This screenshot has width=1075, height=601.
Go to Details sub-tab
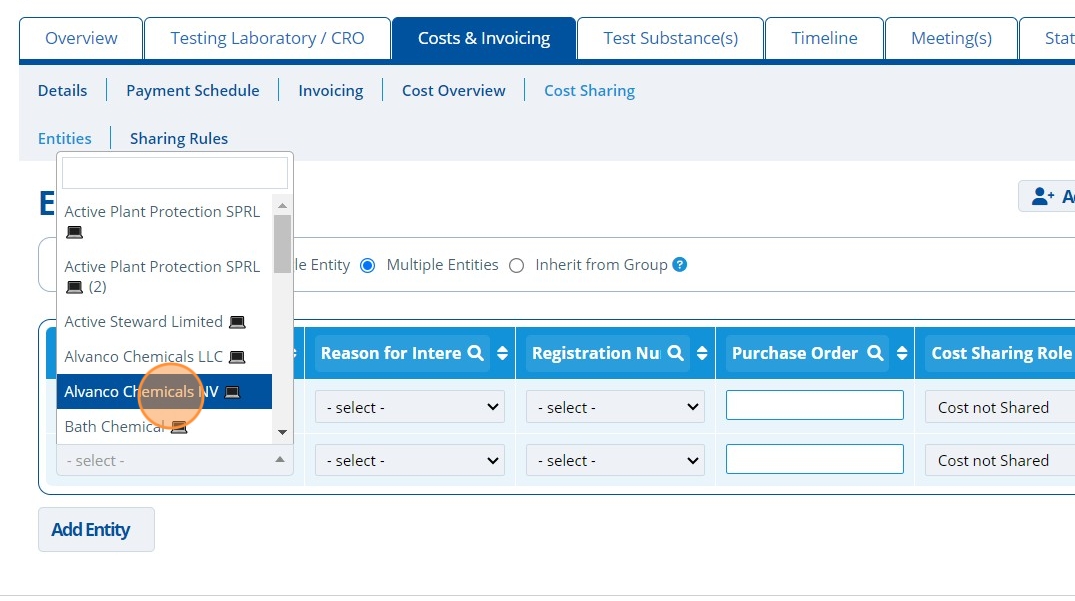pyautogui.click(x=62, y=90)
